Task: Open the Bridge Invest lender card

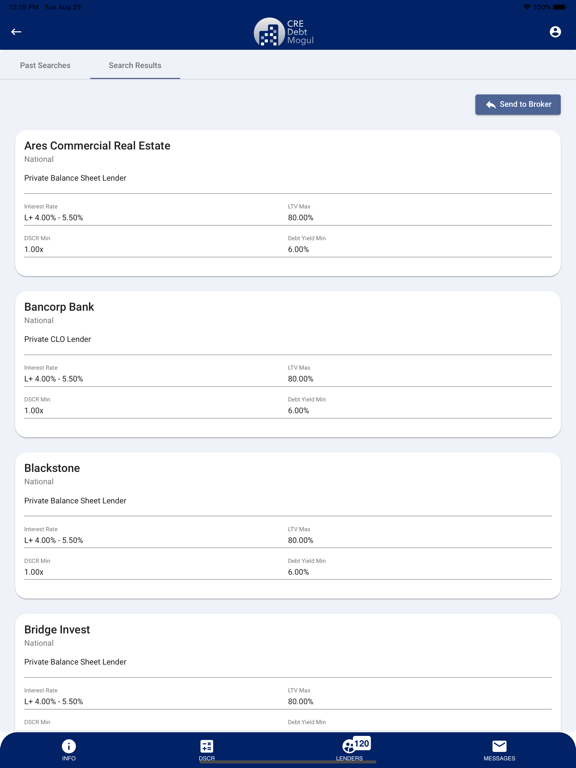Action: 288,673
